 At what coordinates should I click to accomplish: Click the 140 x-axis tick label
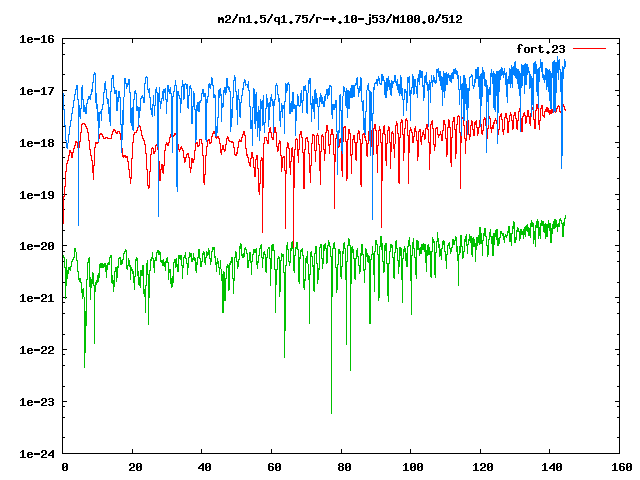point(552,467)
